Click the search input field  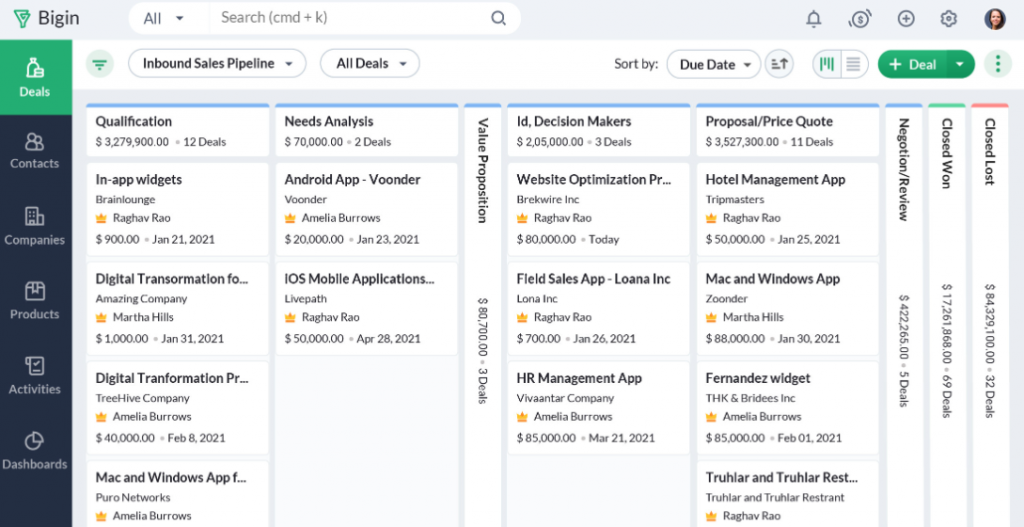pos(350,18)
